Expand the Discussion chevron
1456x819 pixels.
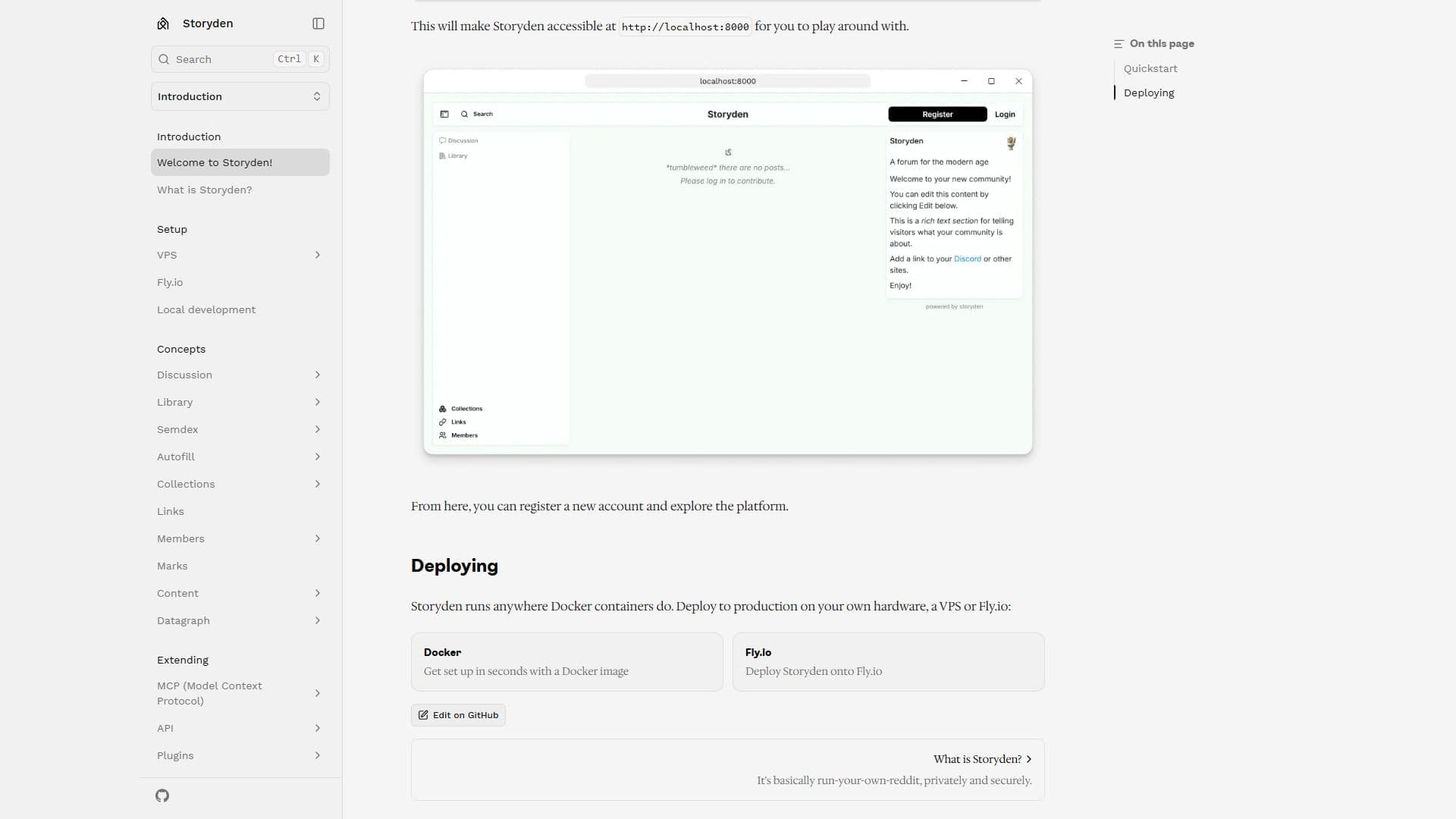click(317, 375)
